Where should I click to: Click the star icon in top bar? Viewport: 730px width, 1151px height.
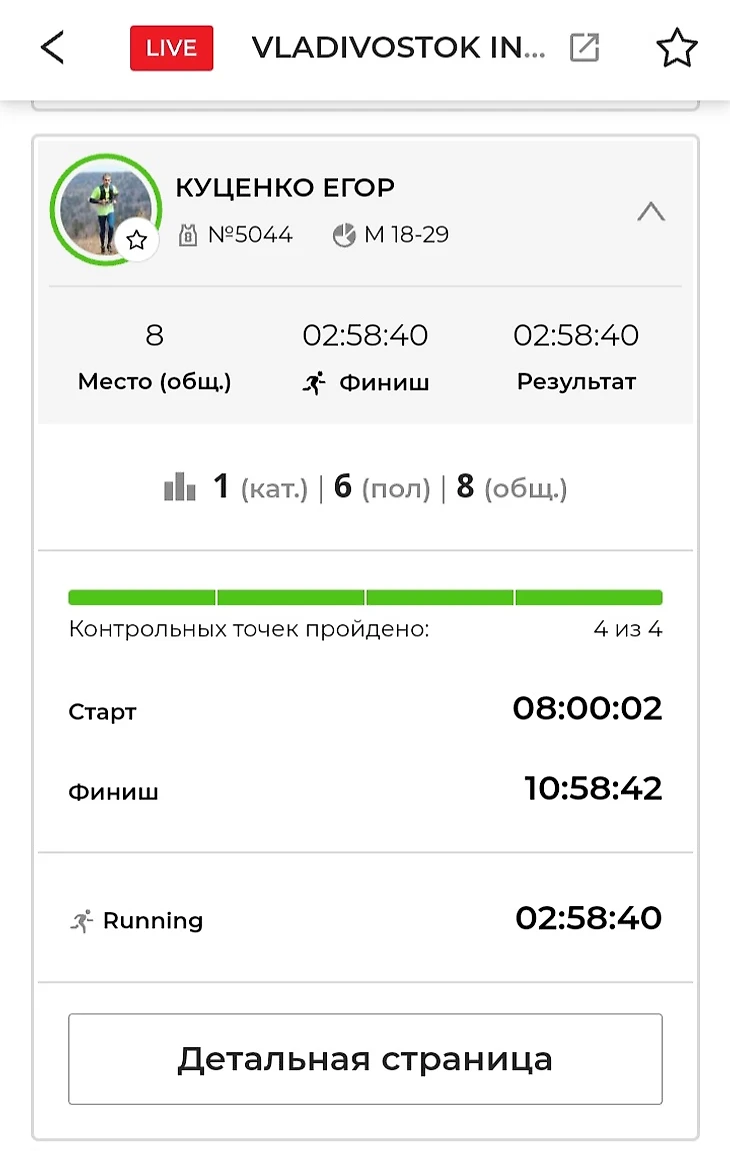pos(676,48)
